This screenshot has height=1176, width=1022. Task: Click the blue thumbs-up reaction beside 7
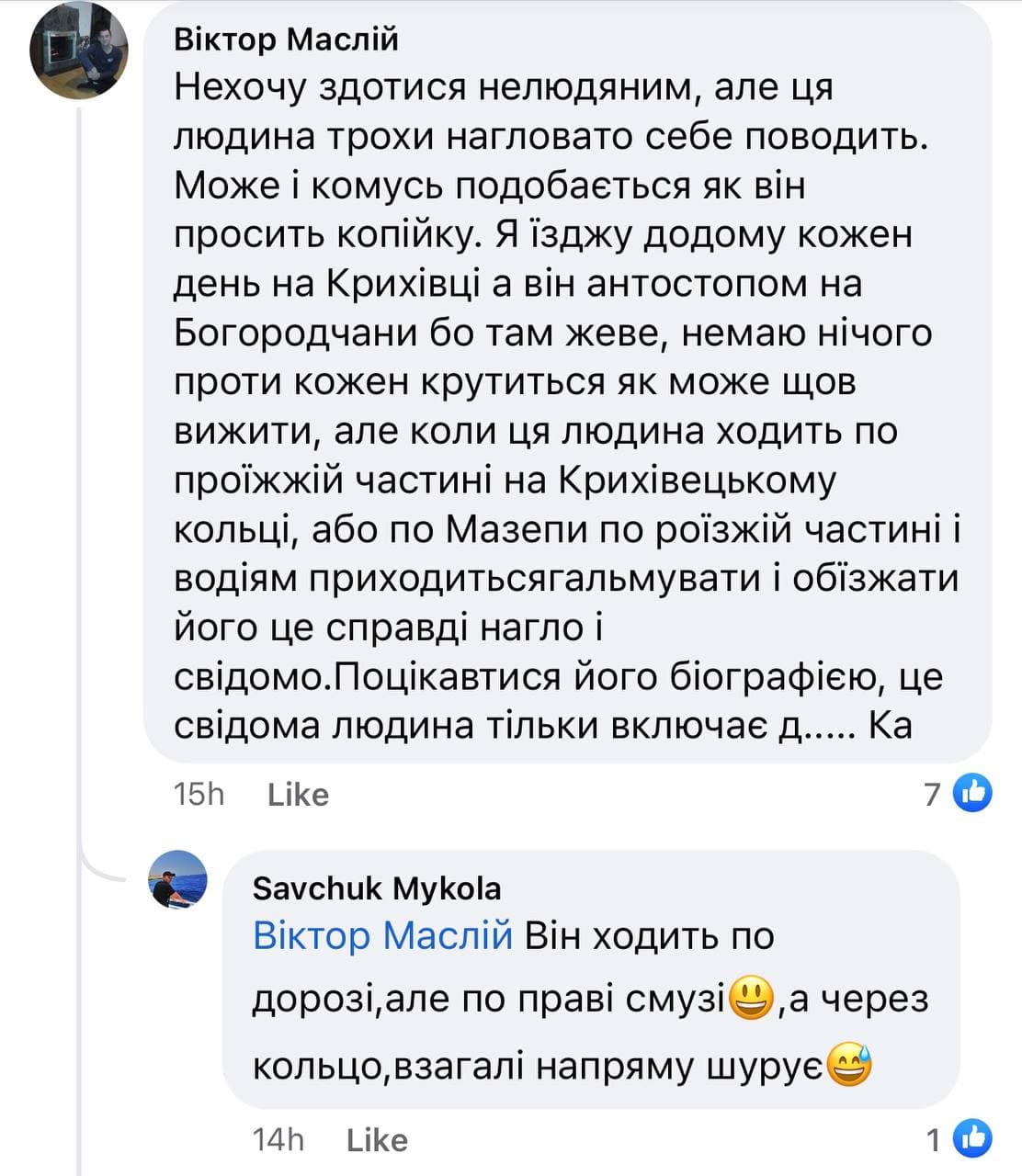(973, 792)
